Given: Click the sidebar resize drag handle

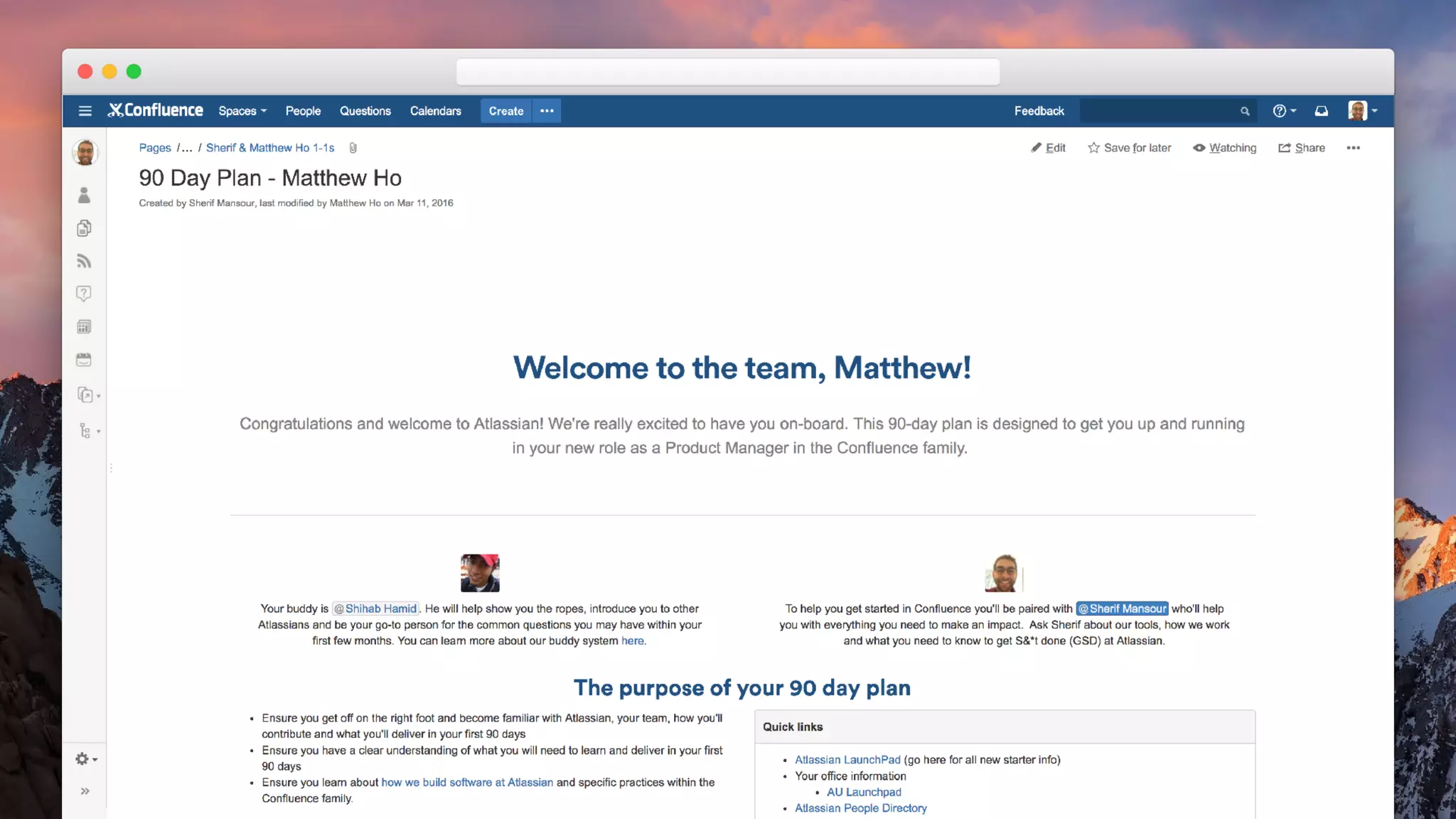Looking at the screenshot, I should [111, 468].
